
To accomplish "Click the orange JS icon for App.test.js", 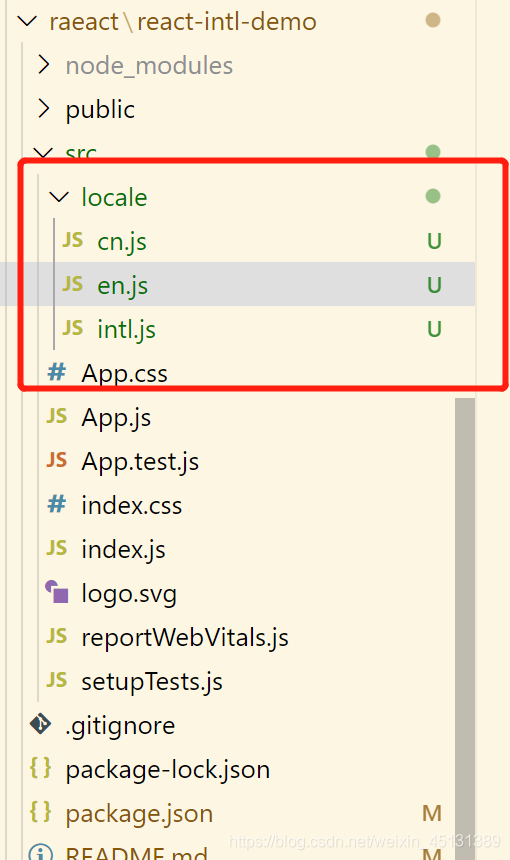I will 56,460.
